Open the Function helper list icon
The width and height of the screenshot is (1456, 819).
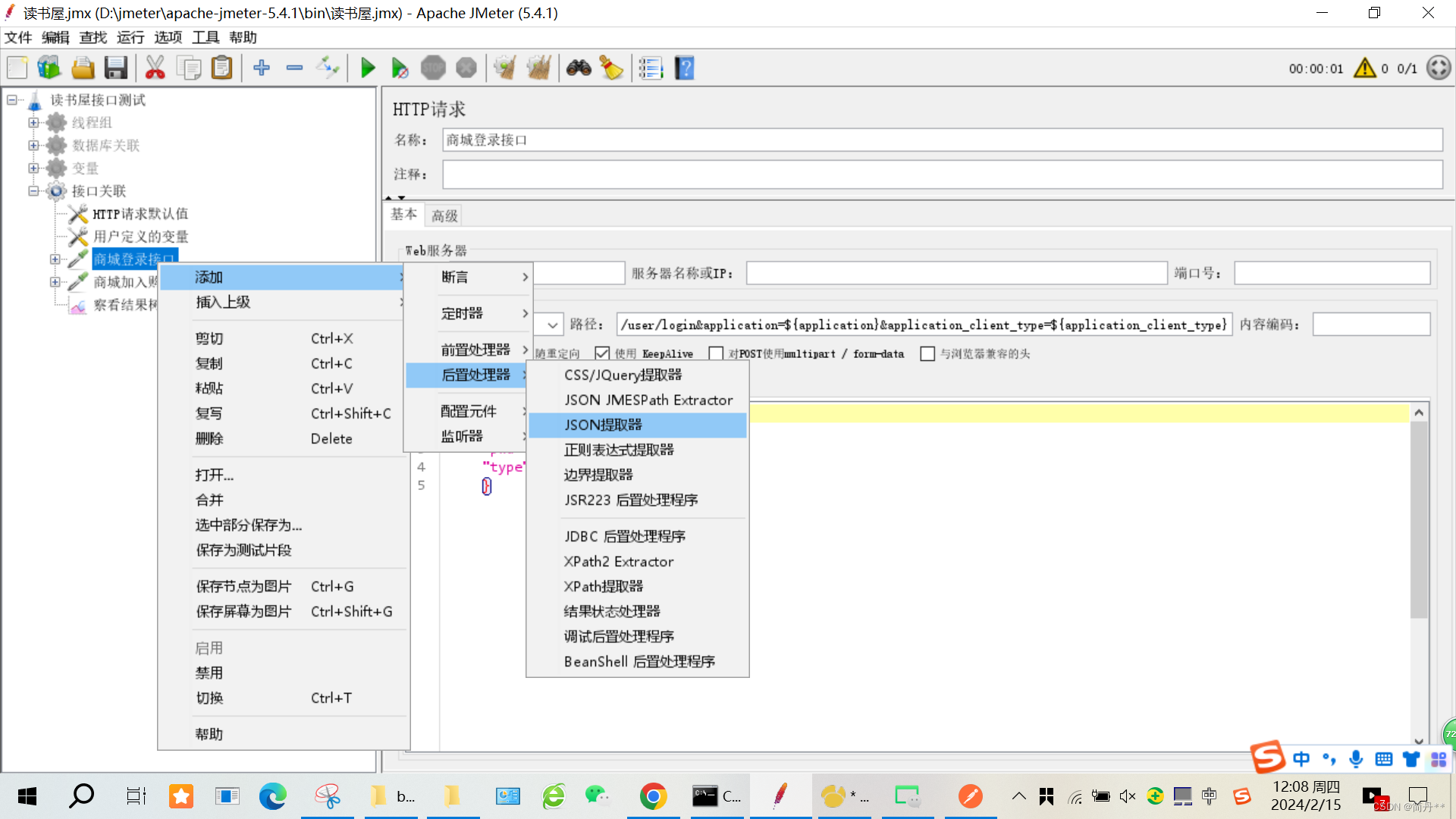pos(651,68)
